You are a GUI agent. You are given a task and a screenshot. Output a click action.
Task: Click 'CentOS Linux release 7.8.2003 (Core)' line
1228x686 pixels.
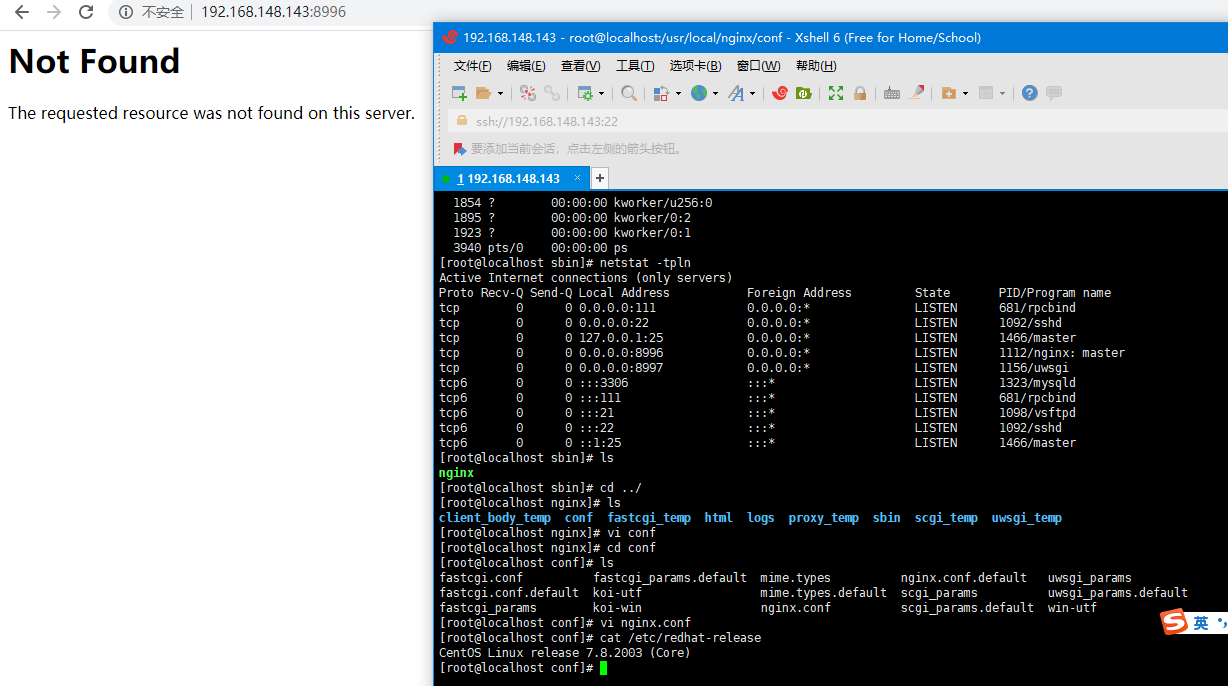[565, 653]
